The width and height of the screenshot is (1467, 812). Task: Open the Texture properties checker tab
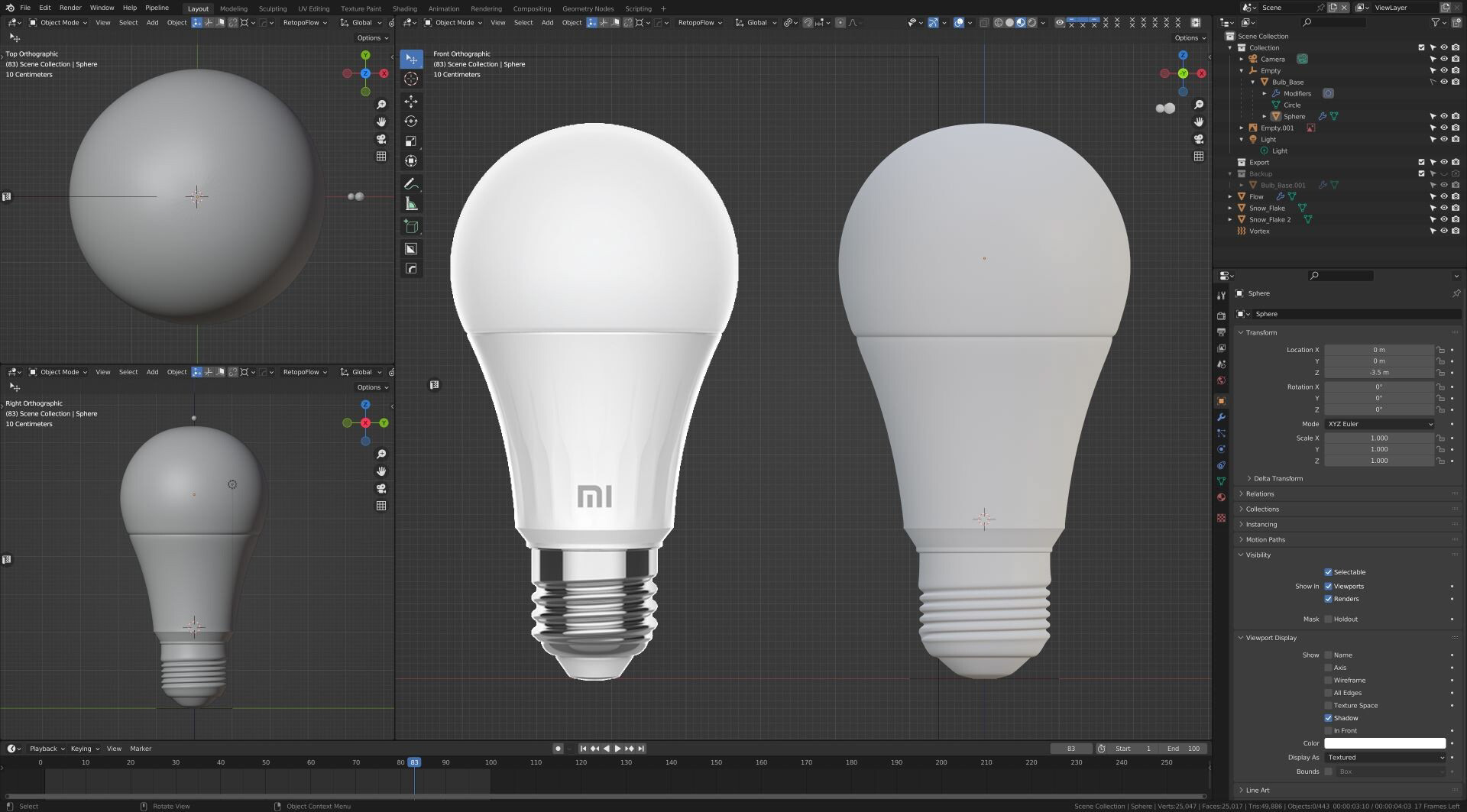click(1221, 518)
